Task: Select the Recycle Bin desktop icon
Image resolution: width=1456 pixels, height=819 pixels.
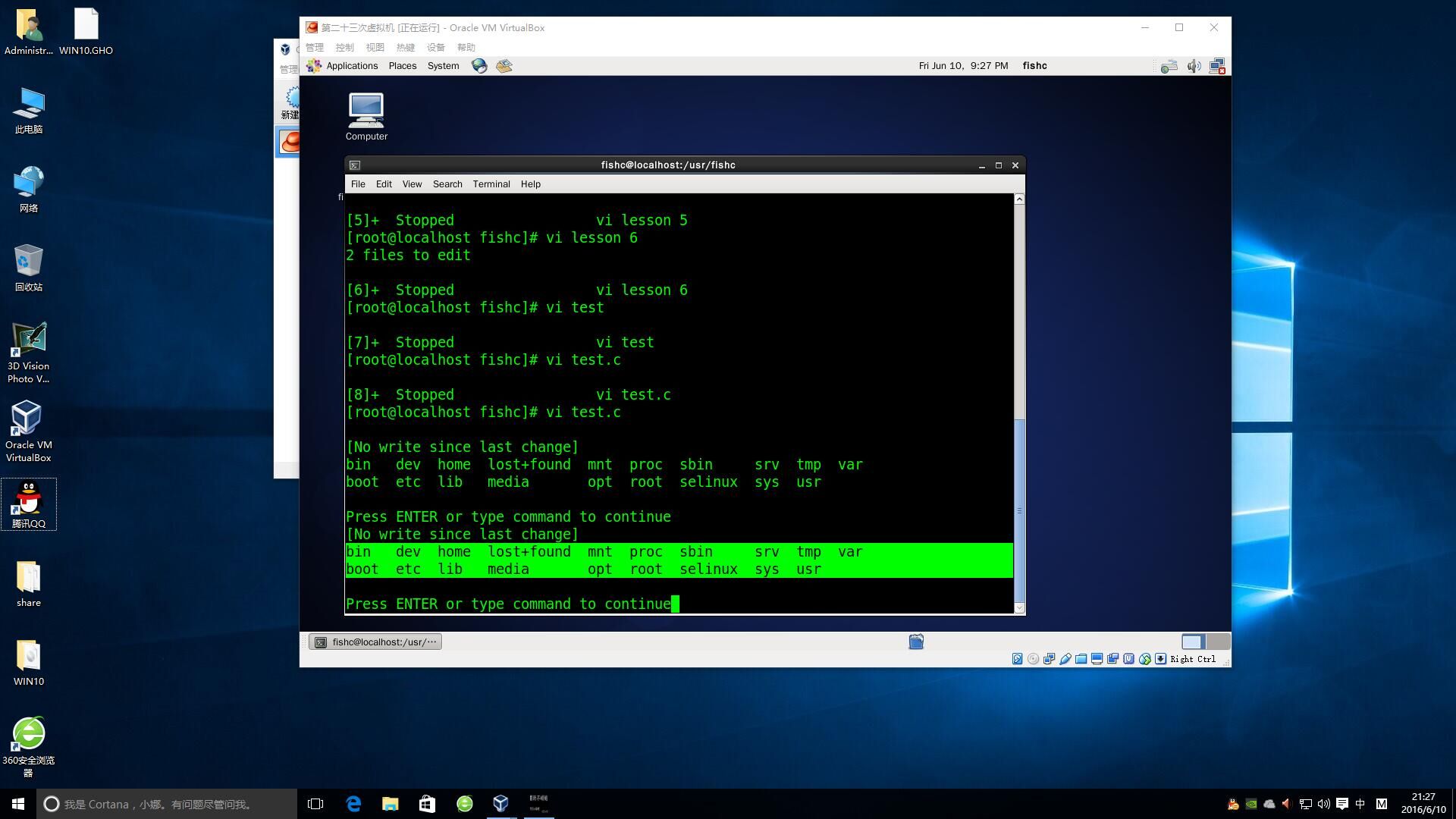Action: pos(28,268)
